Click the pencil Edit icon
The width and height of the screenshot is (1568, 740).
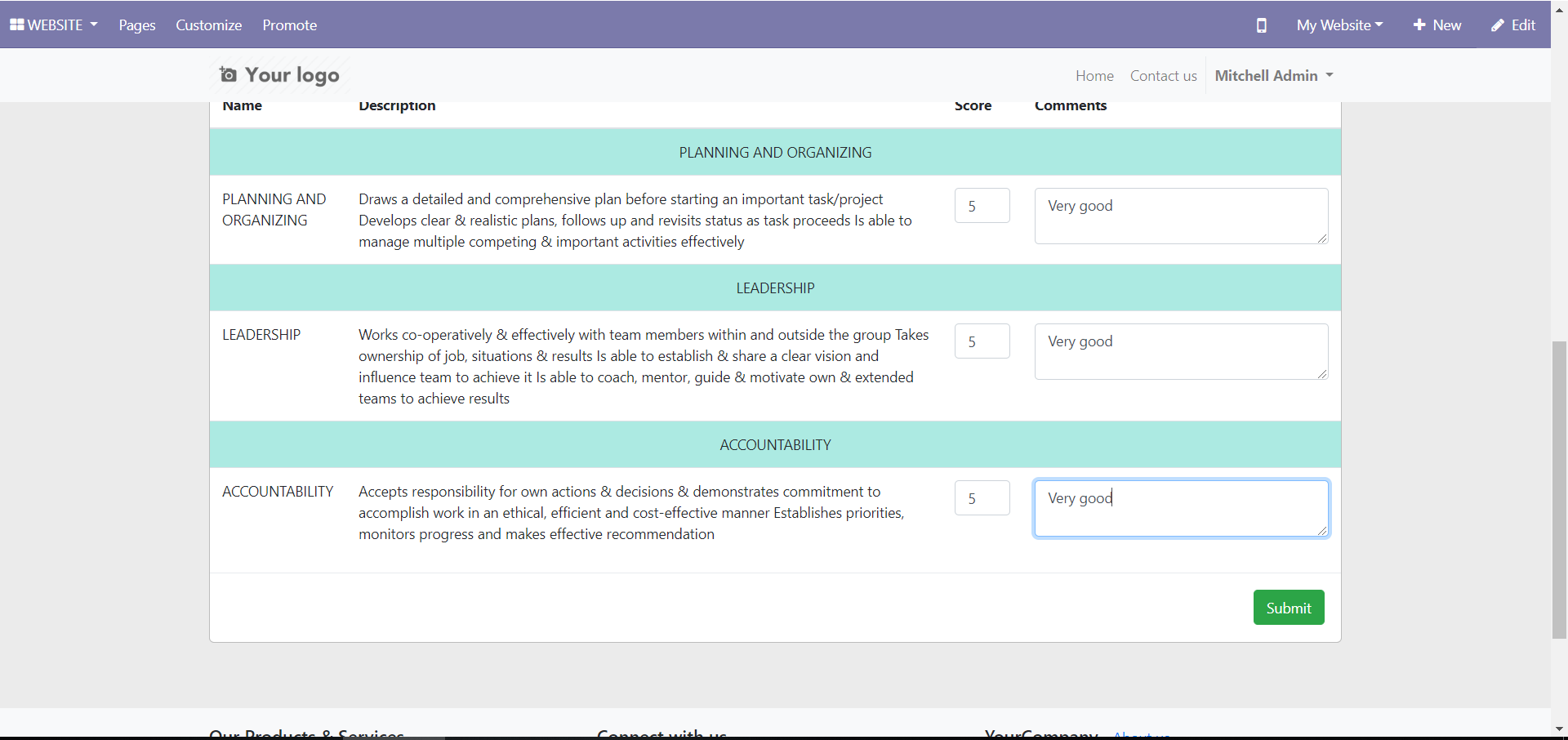1498,25
